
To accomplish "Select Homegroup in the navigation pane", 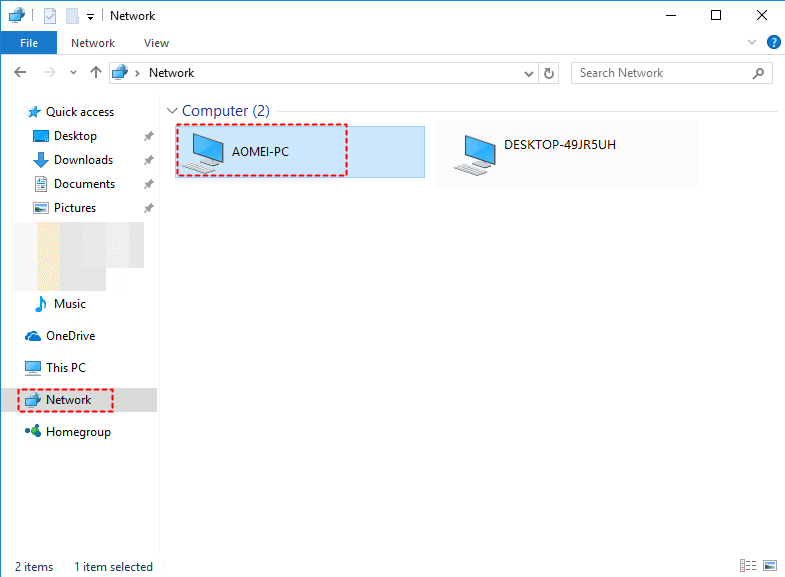I will (x=79, y=432).
